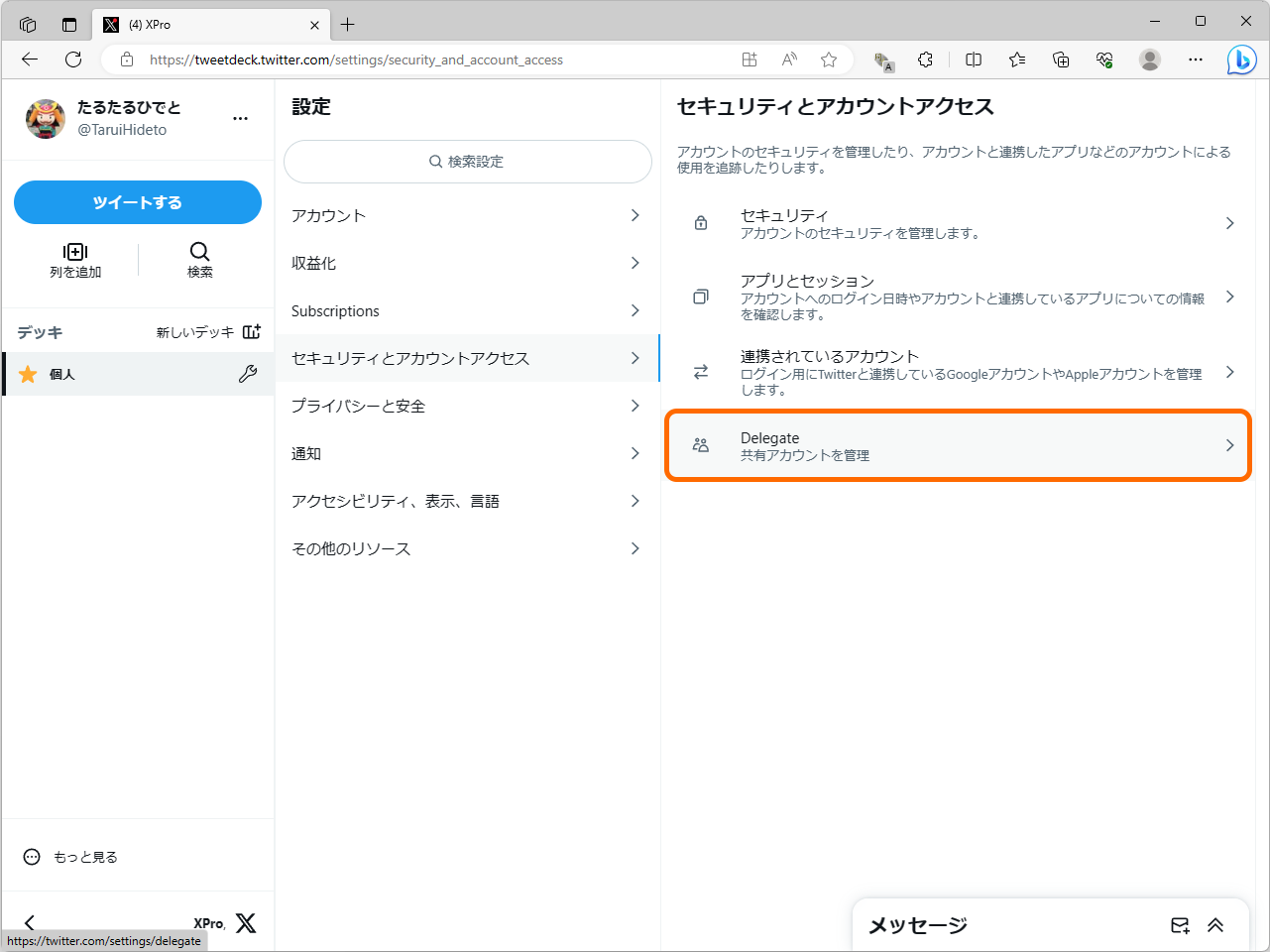The height and width of the screenshot is (952, 1270).
Task: Create a deck with the 新しいデッキ icon
Action: click(251, 331)
